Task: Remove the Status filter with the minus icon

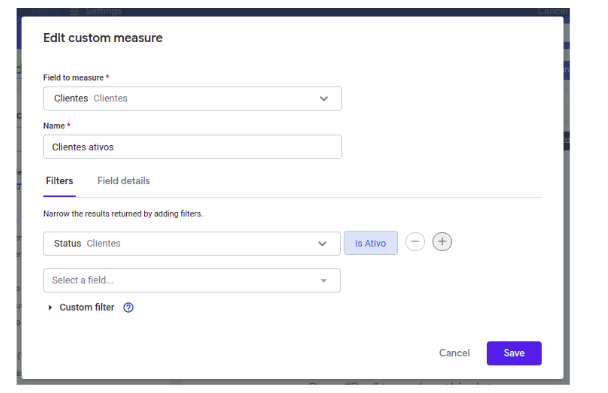Action: click(415, 242)
